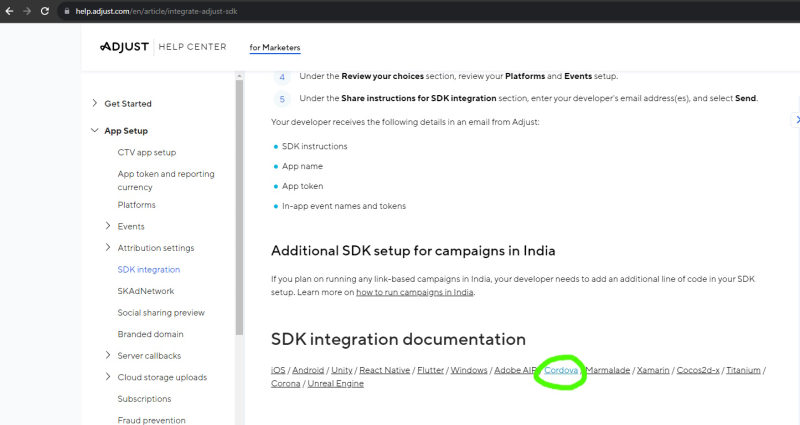Open the Subscriptions sidebar item

click(x=144, y=398)
